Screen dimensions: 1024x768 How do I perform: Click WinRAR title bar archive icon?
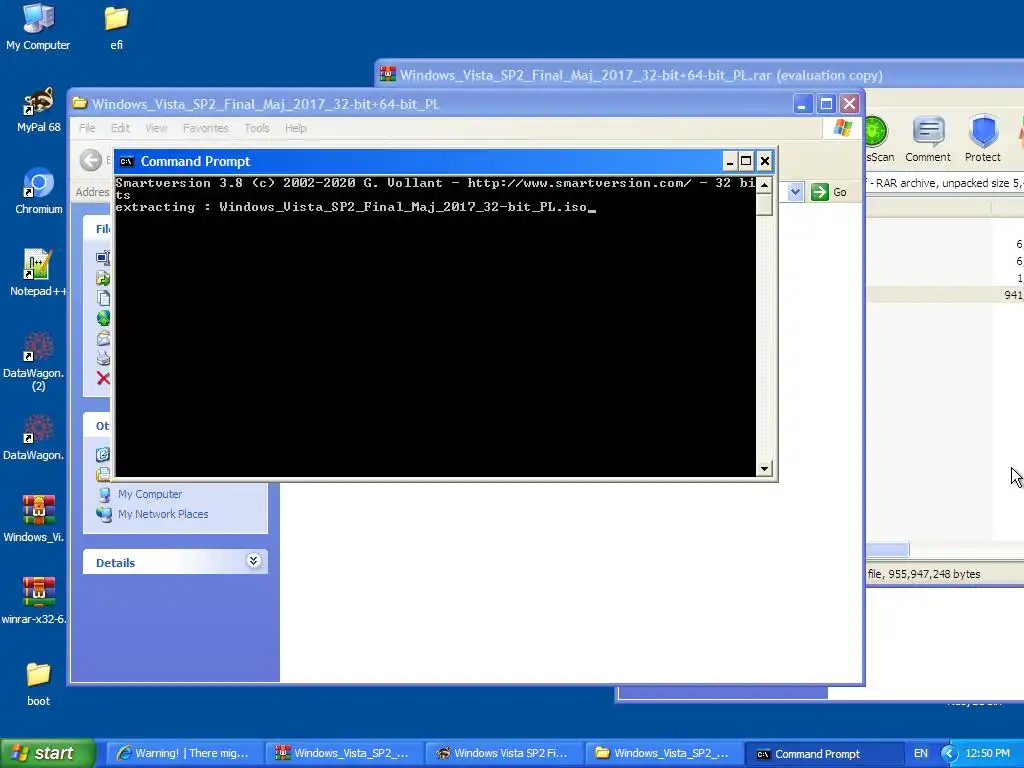(388, 73)
